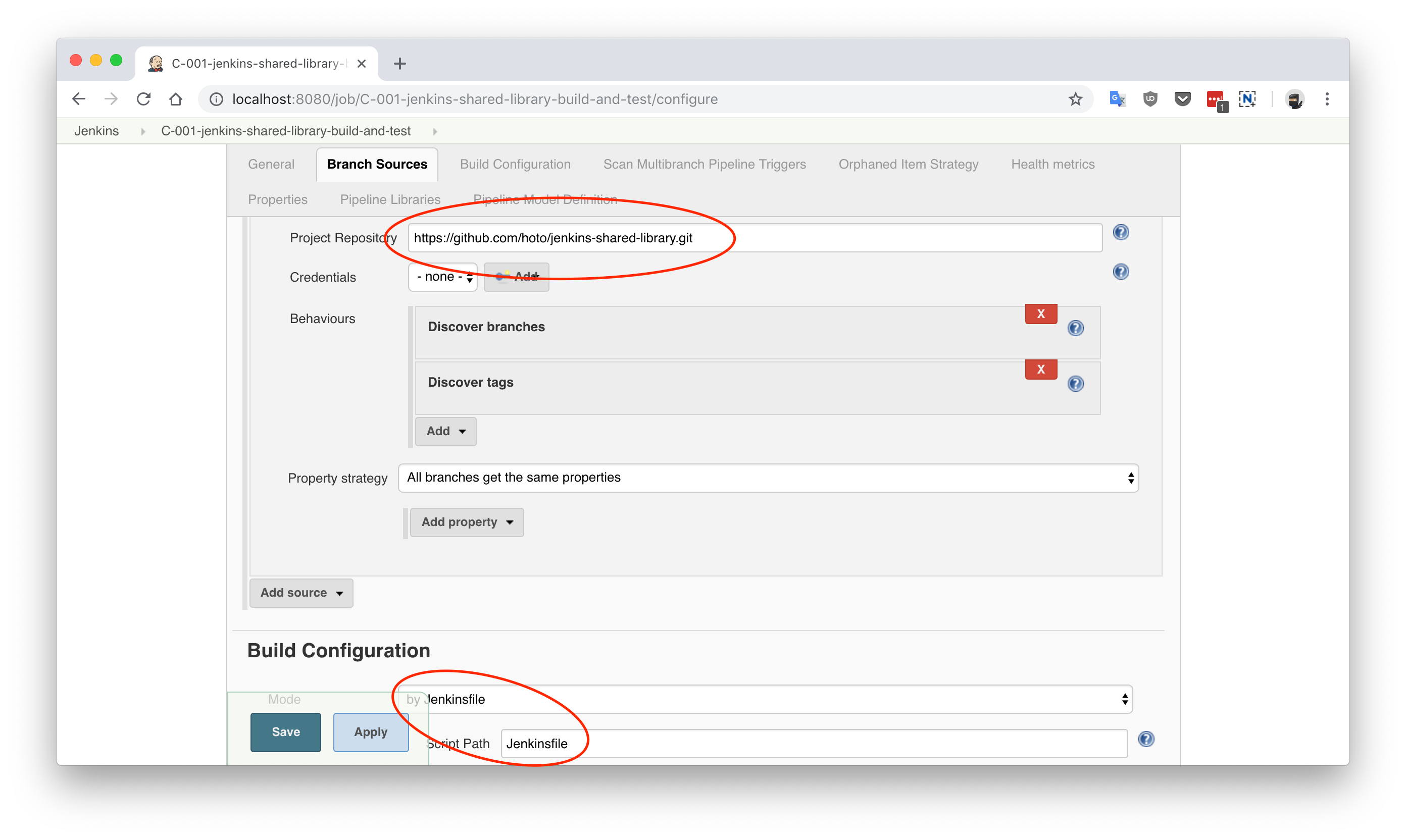
Task: Open C-001-jenkins-shared-library-build-and-test breadcrumb
Action: tap(286, 131)
